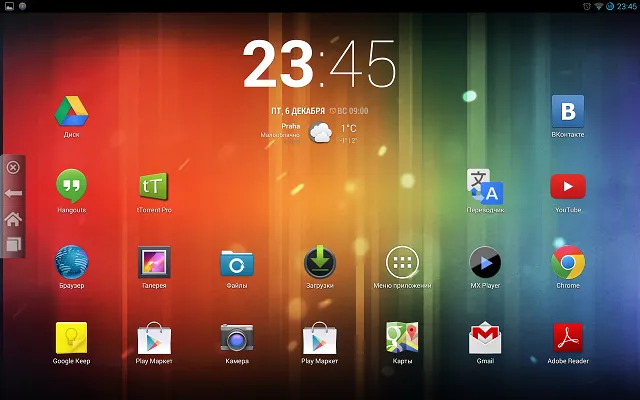
Task: Launch YouTube
Action: point(568,187)
